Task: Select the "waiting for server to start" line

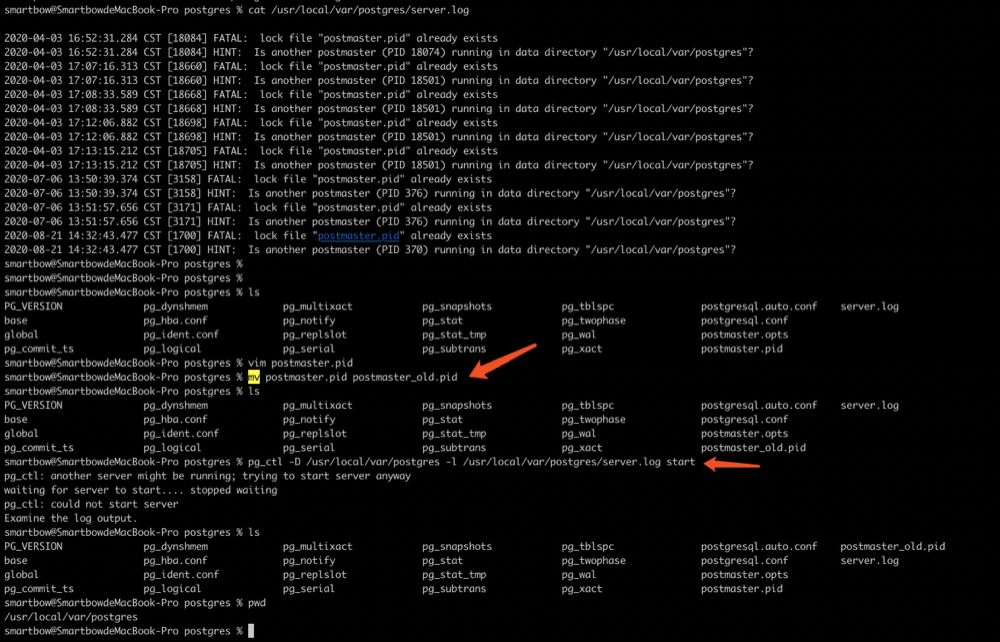Action: (140, 490)
